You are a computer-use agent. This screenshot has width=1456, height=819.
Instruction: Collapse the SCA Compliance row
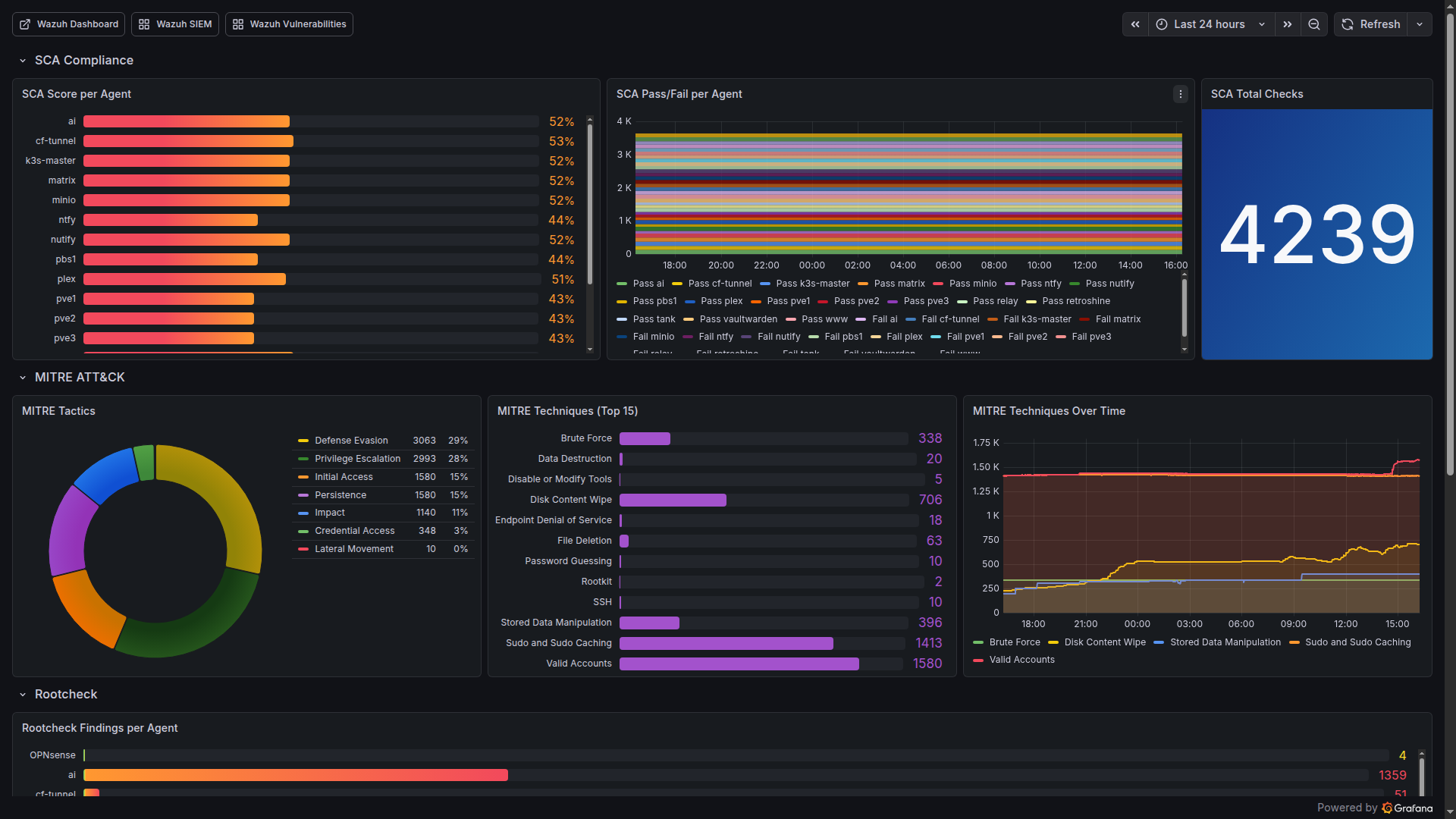point(23,61)
